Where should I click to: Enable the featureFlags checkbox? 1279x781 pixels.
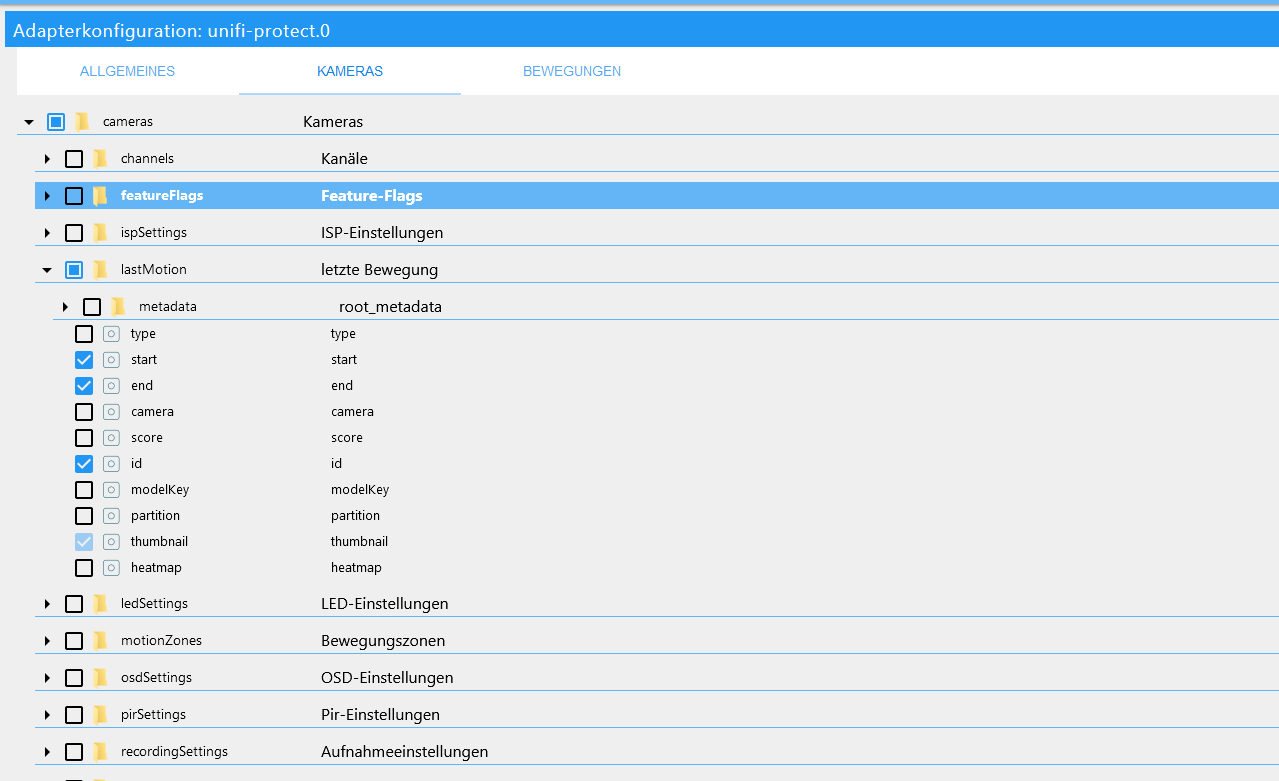[x=74, y=196]
